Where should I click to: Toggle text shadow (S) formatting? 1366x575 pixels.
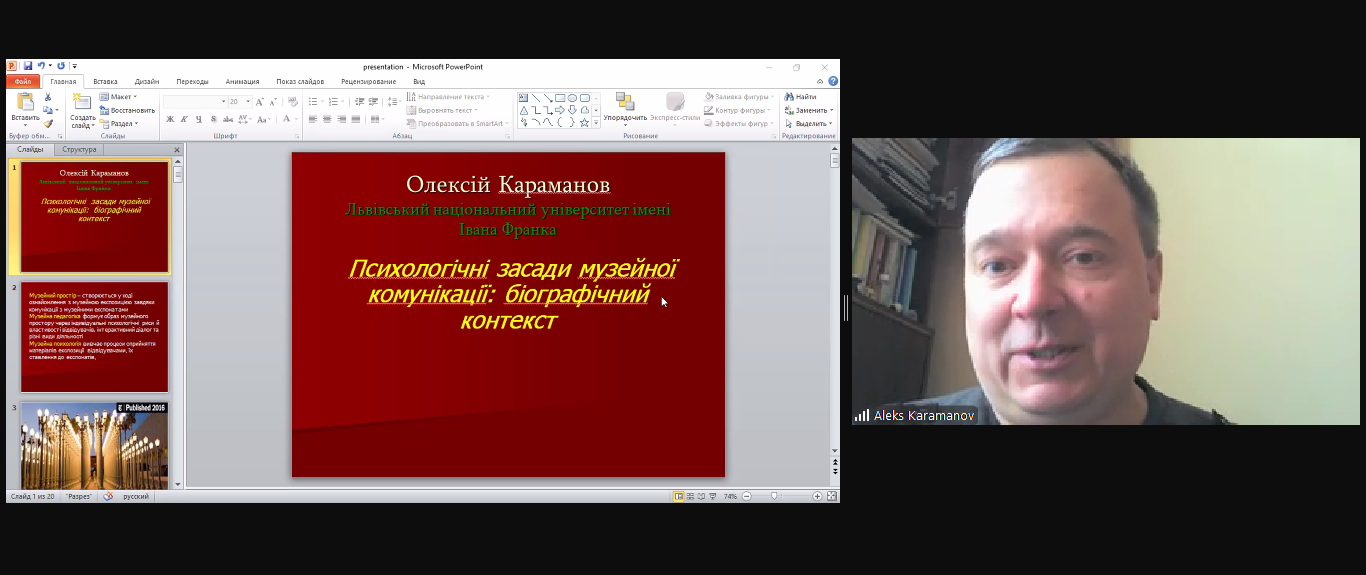[x=213, y=119]
